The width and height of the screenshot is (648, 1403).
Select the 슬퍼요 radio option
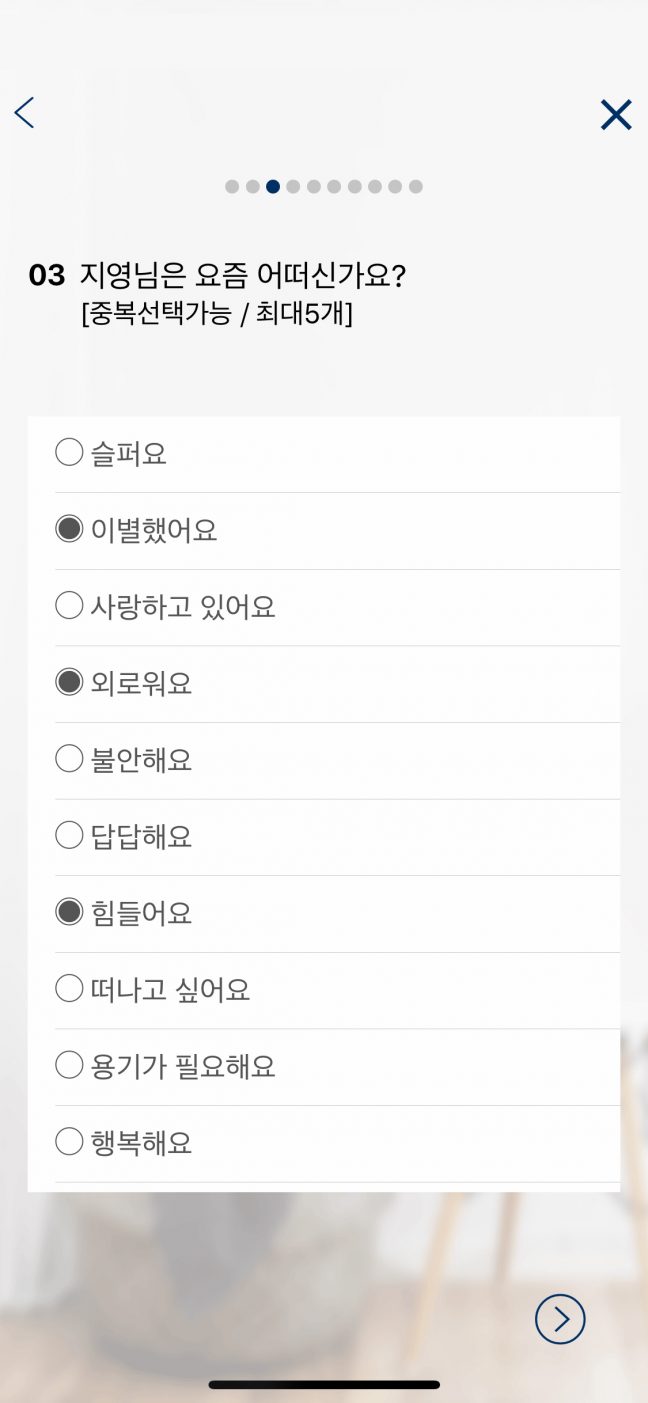pyautogui.click(x=69, y=453)
